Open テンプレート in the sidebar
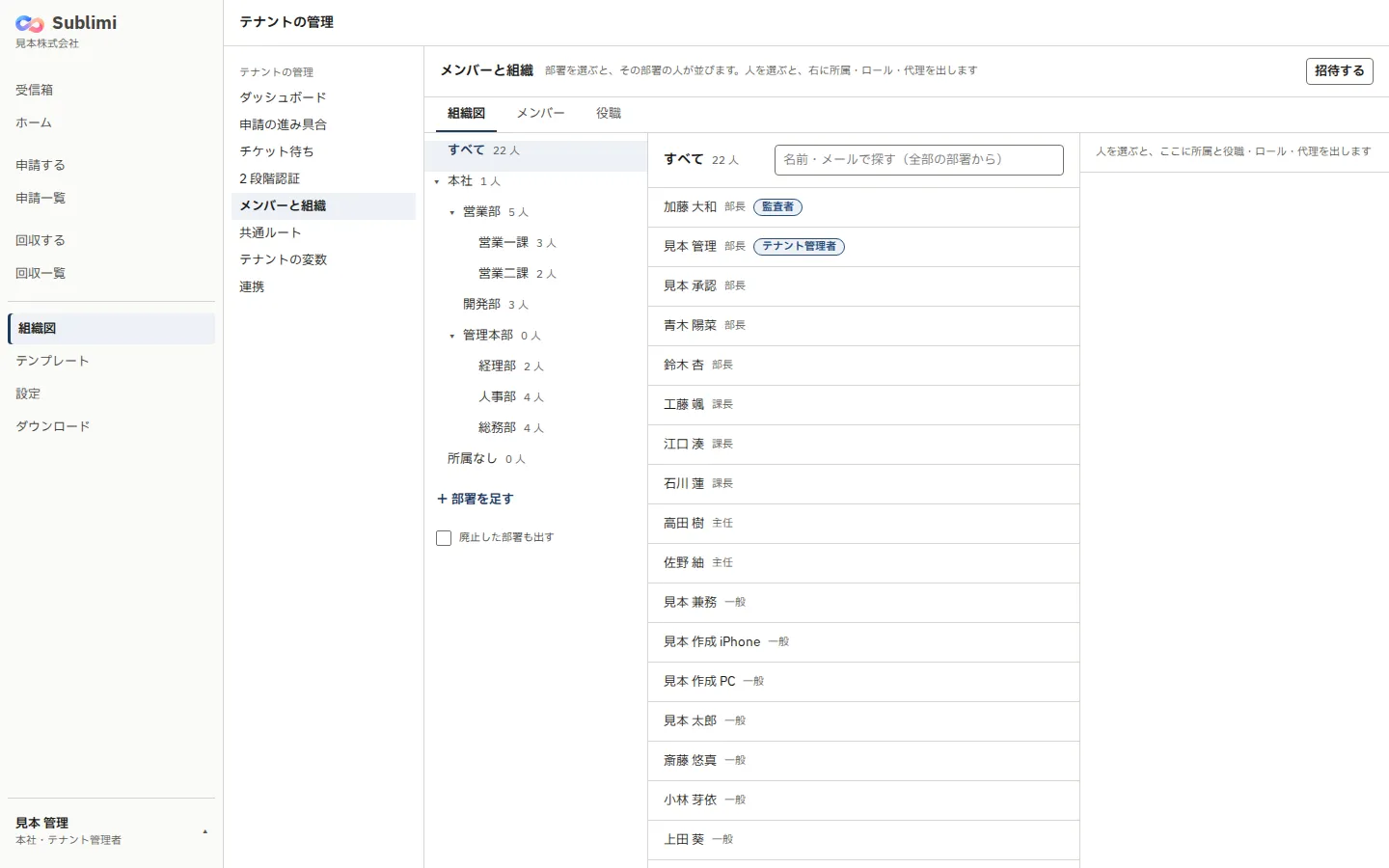 click(x=111, y=361)
